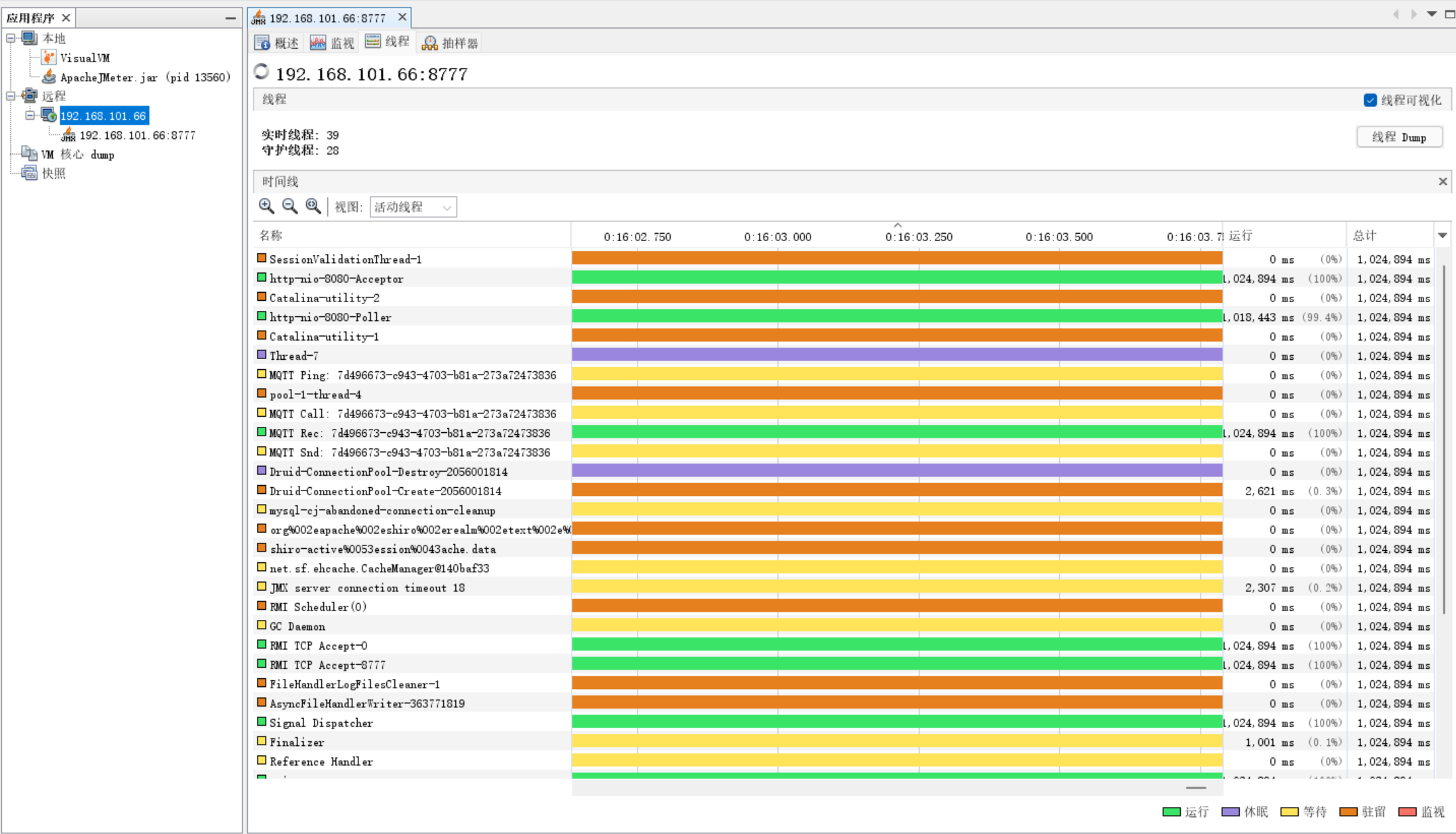
Task: Close the 时间线 panel
Action: tap(1442, 182)
